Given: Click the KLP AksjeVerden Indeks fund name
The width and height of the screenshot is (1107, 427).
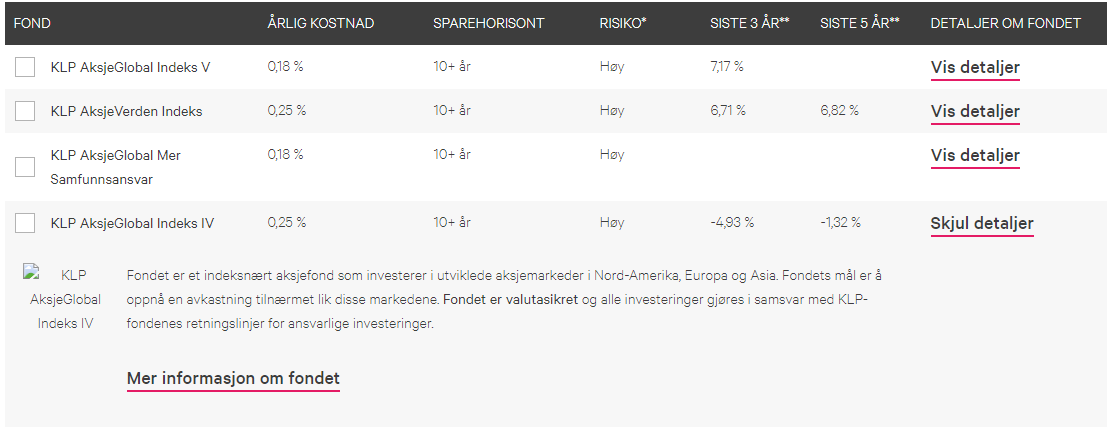Looking at the screenshot, I should [126, 112].
